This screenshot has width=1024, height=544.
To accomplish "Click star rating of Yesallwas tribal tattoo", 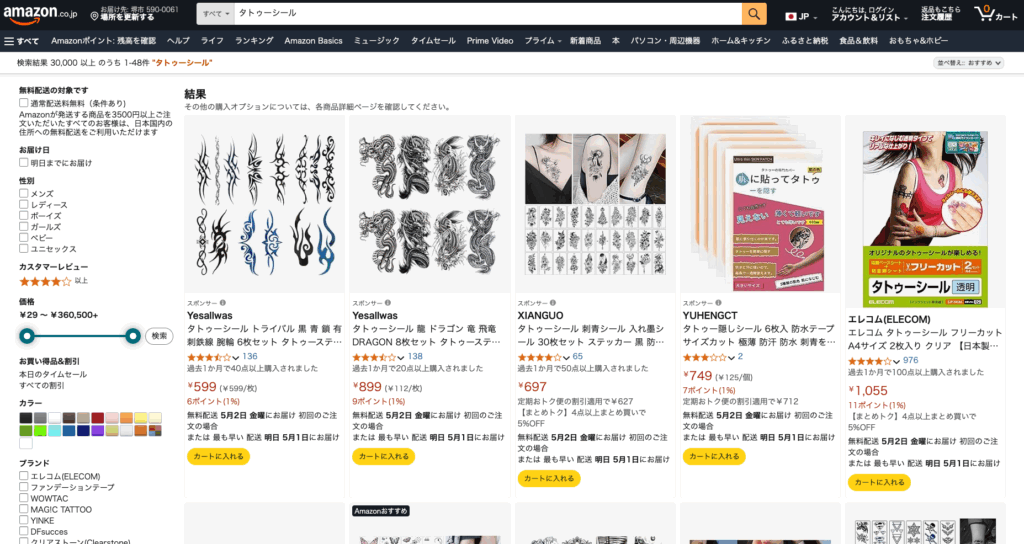I will (209, 357).
